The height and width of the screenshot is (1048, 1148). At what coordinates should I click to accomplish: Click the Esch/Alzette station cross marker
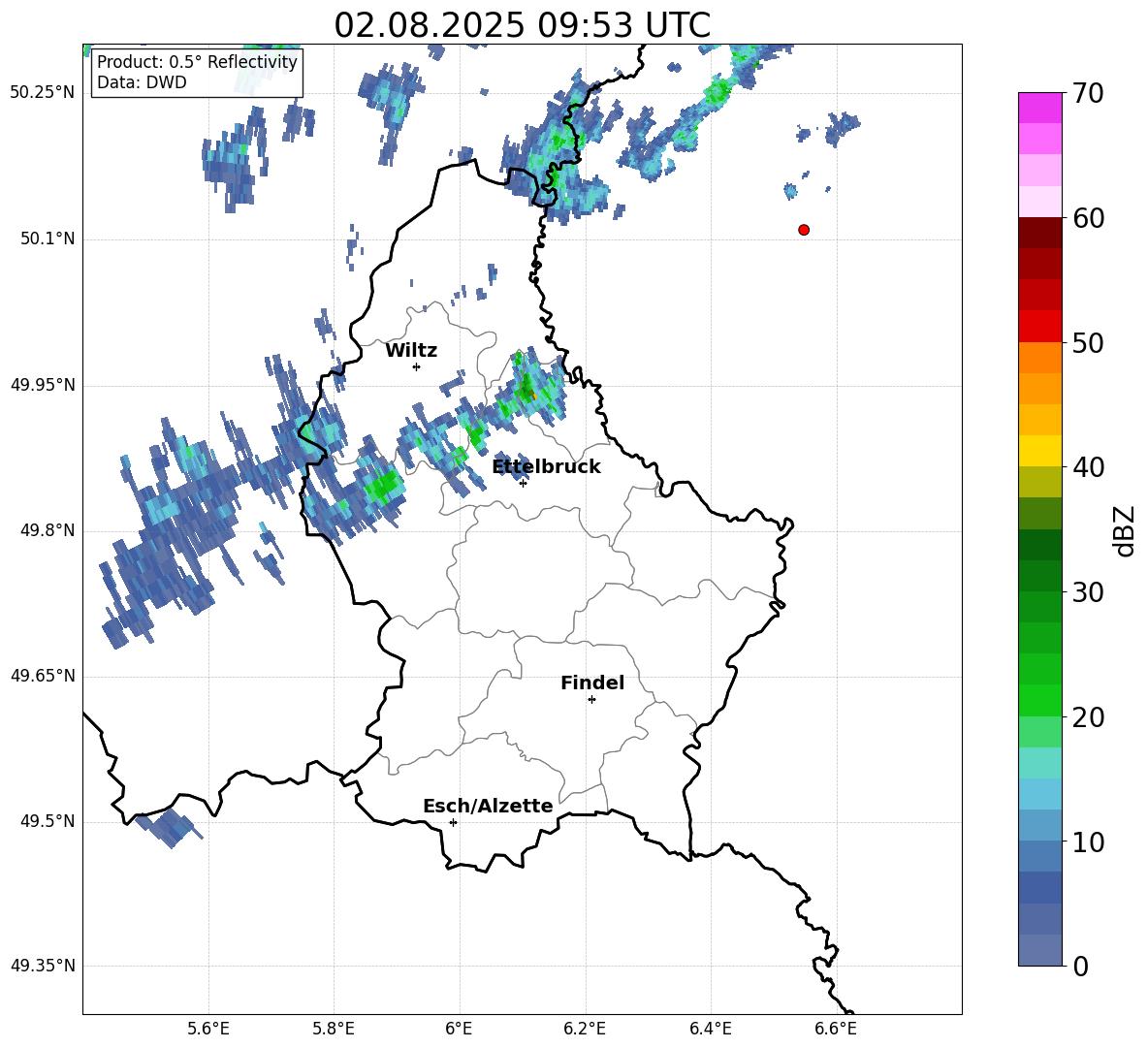[453, 822]
